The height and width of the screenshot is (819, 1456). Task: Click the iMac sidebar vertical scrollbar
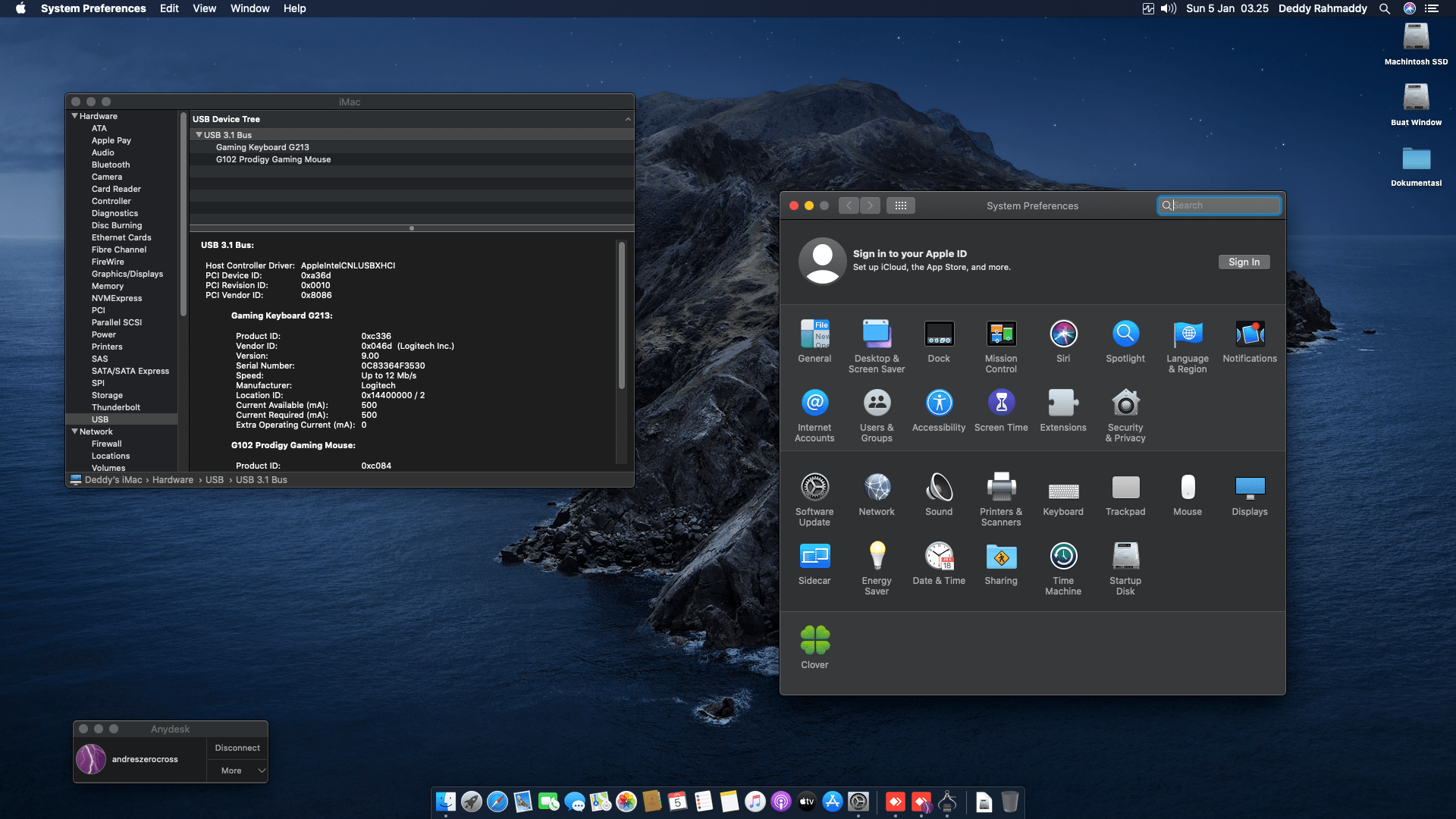(x=184, y=215)
